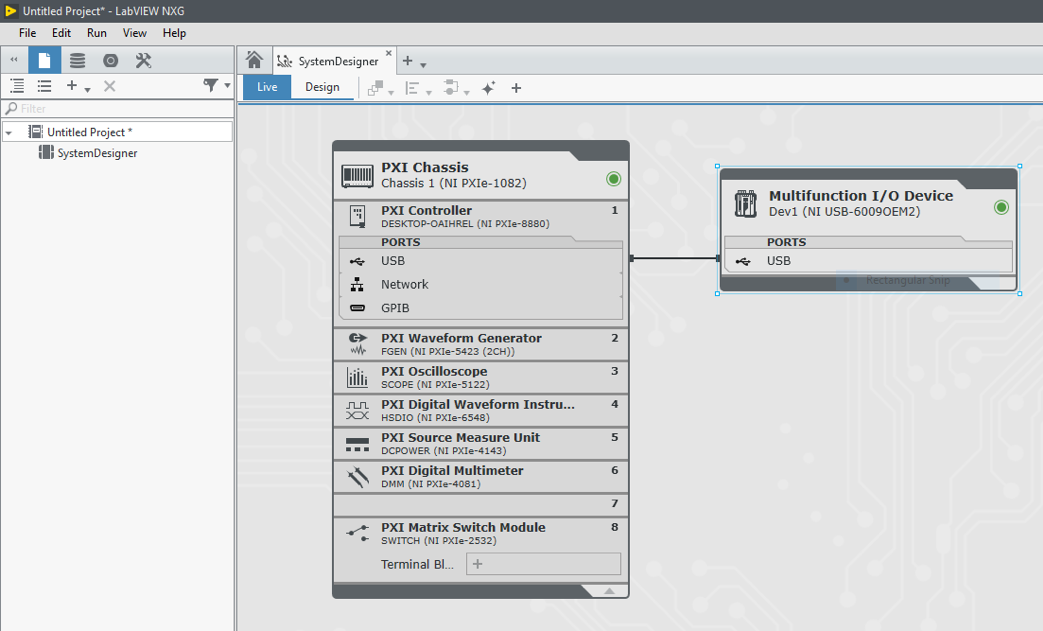
Task: Click the Multifunction I/O Device icon
Action: pyautogui.click(x=745, y=203)
